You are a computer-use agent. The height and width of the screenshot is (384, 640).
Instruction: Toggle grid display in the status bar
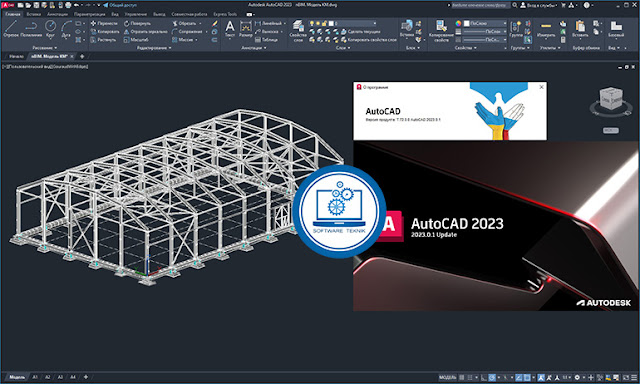coord(462,377)
